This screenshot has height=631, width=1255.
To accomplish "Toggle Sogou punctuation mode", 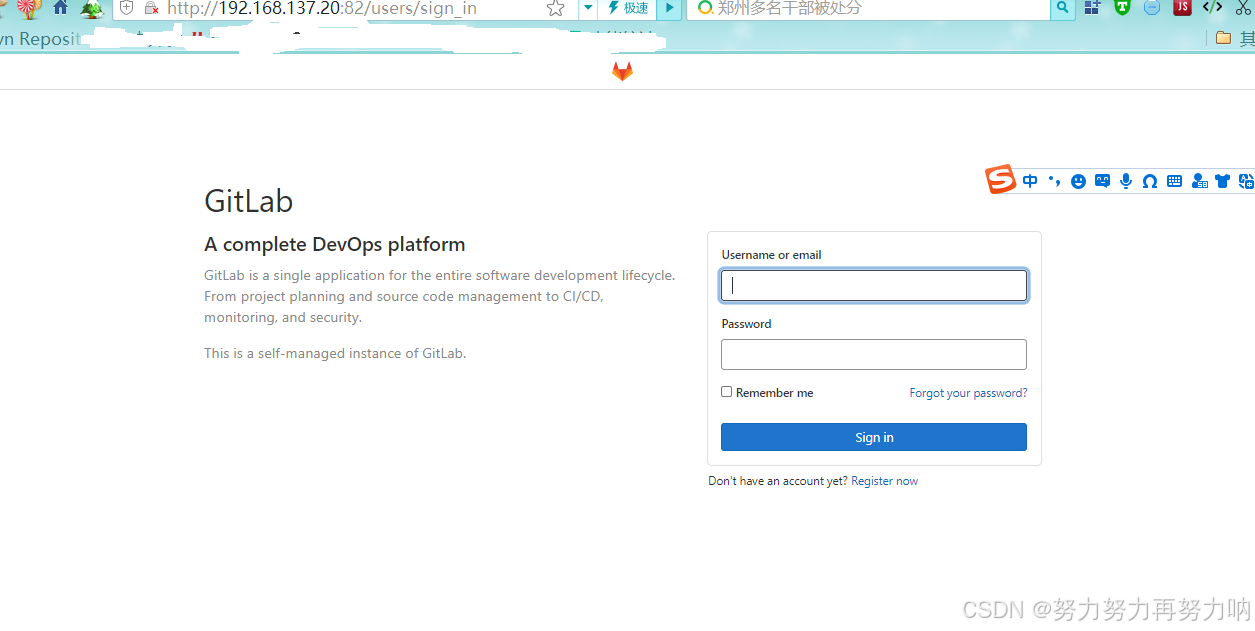I will click(x=1054, y=181).
